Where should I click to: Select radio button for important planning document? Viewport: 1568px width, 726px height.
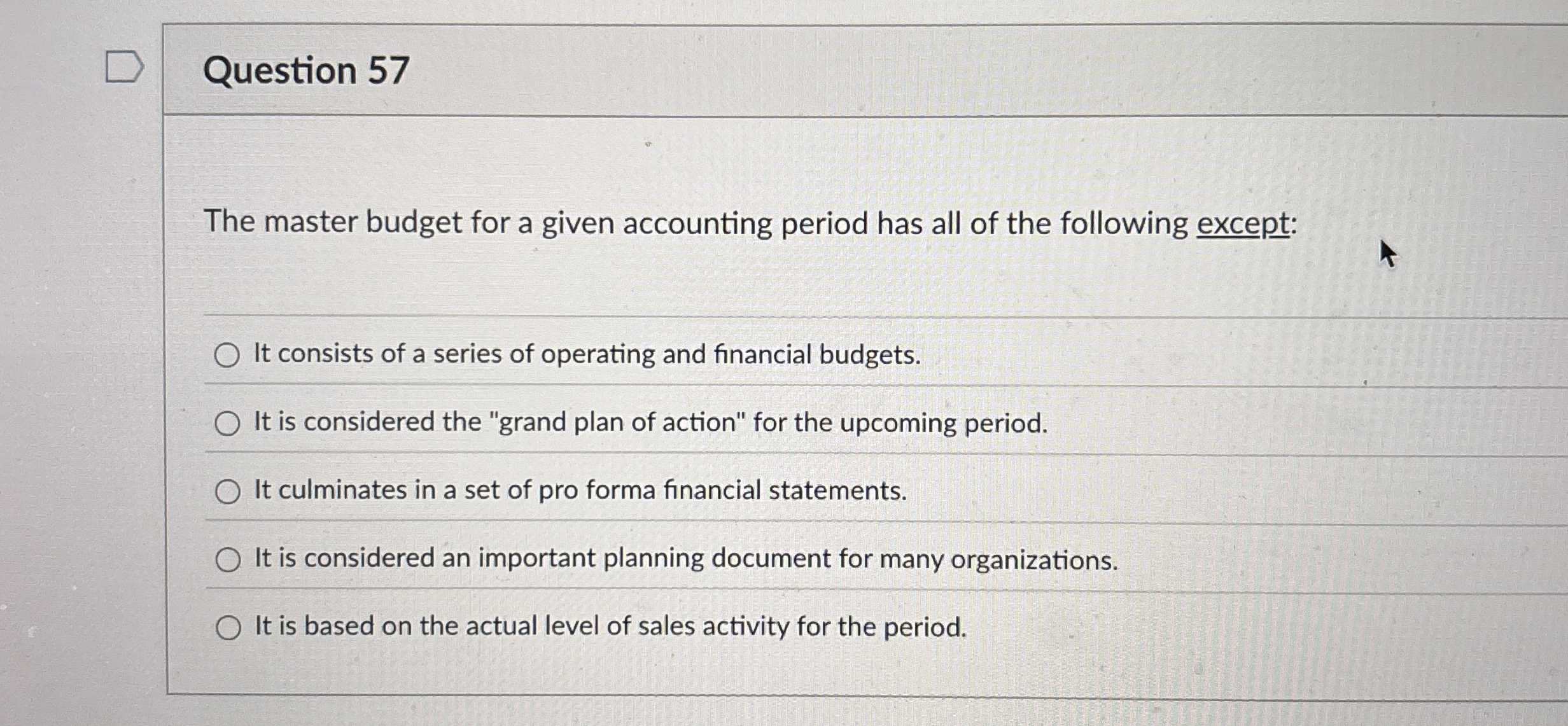228,559
